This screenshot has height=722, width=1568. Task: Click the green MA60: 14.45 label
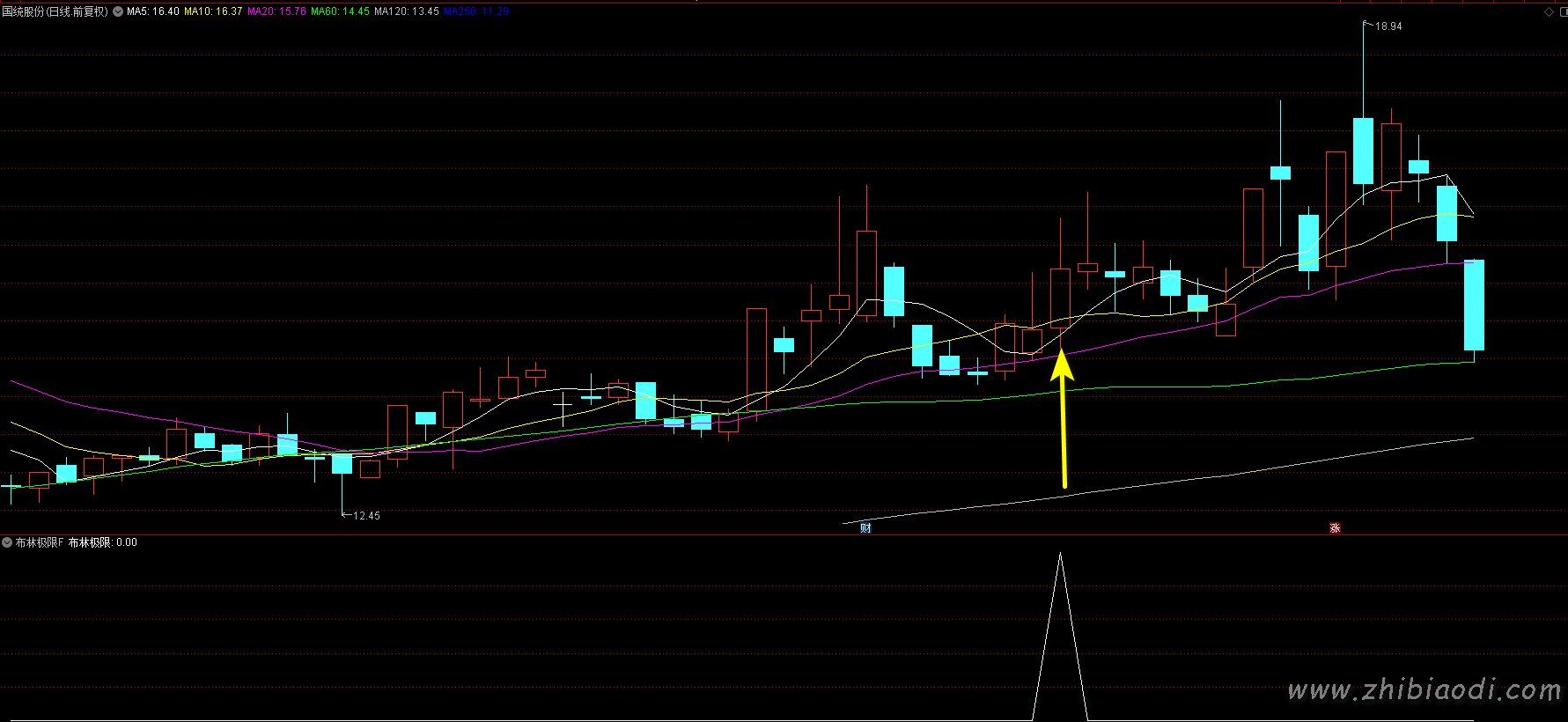tap(340, 11)
